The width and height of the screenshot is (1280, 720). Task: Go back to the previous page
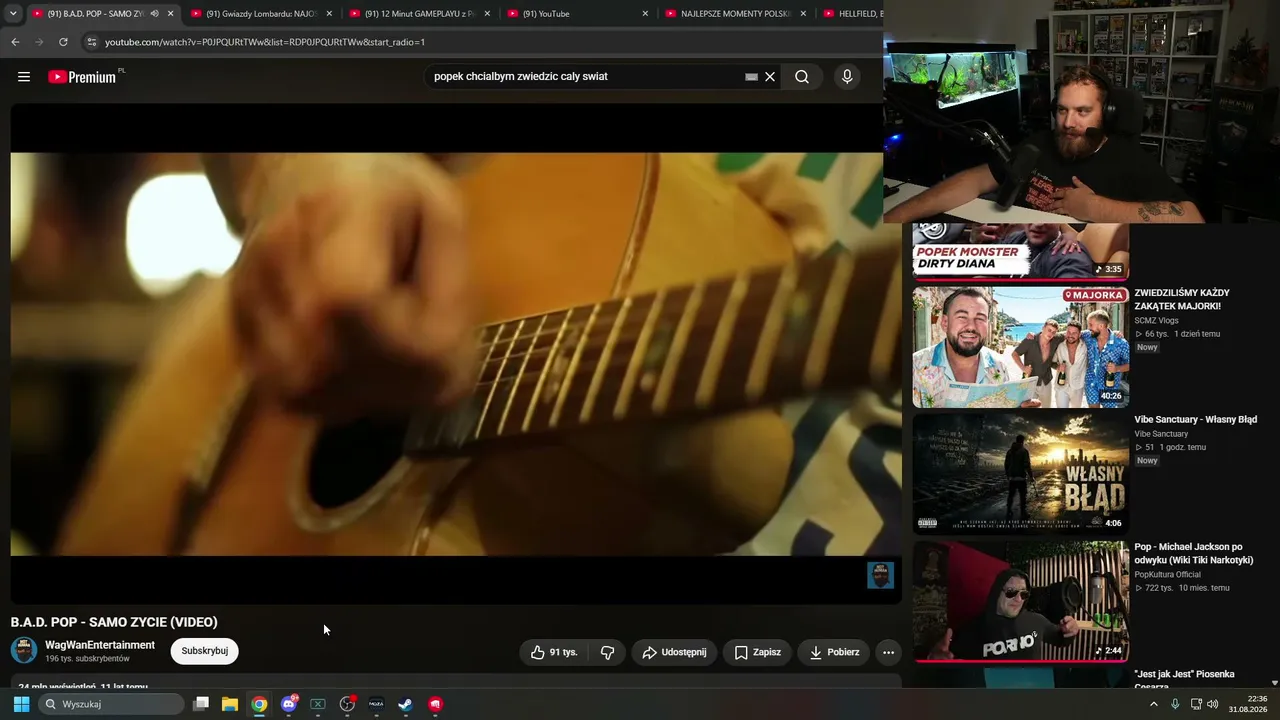15,42
